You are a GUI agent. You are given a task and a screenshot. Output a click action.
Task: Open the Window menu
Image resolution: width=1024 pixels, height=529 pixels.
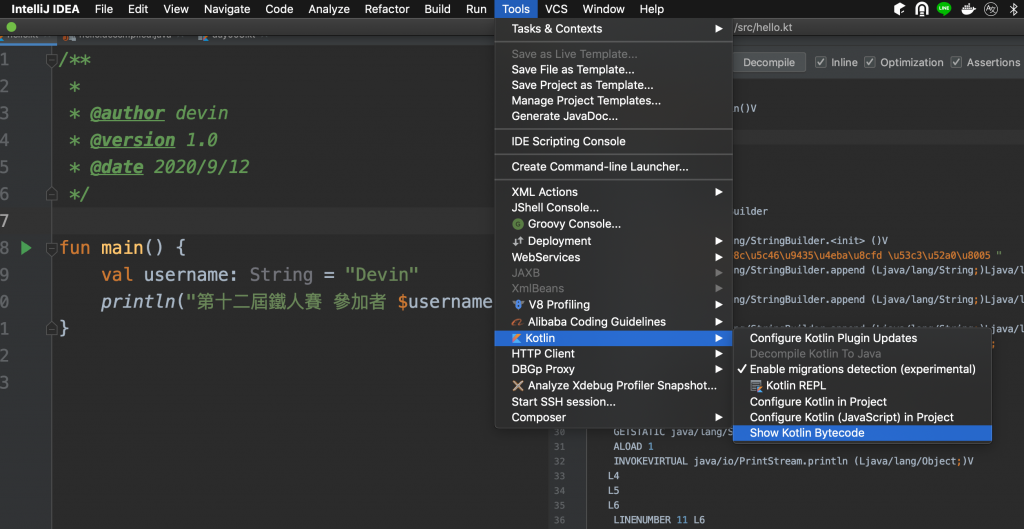pos(604,9)
